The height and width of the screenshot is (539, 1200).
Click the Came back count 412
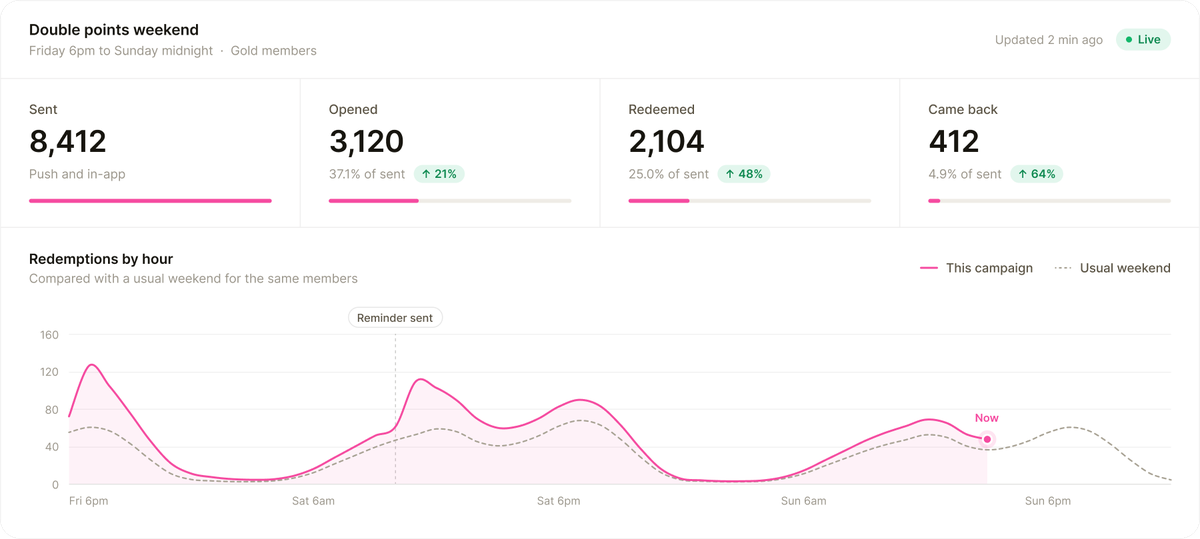pyautogui.click(x=954, y=141)
